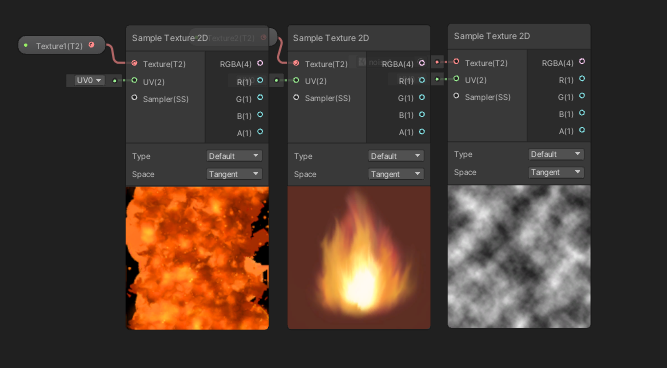Click A(1) output port on flame-preview node
Screen dimensions: 667x368
[x=422, y=132]
